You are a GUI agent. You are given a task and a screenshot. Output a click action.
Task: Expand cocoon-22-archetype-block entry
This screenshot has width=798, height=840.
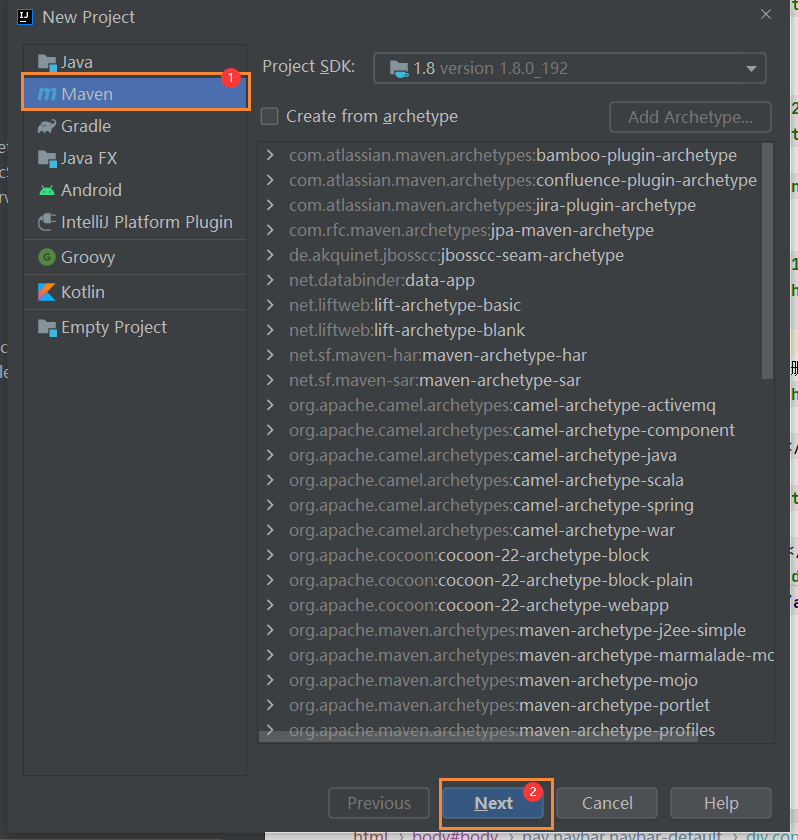[x=270, y=556]
